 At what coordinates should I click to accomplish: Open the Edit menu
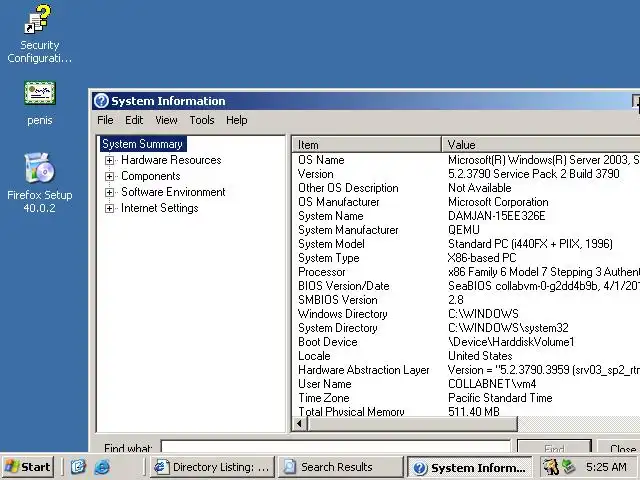134,120
